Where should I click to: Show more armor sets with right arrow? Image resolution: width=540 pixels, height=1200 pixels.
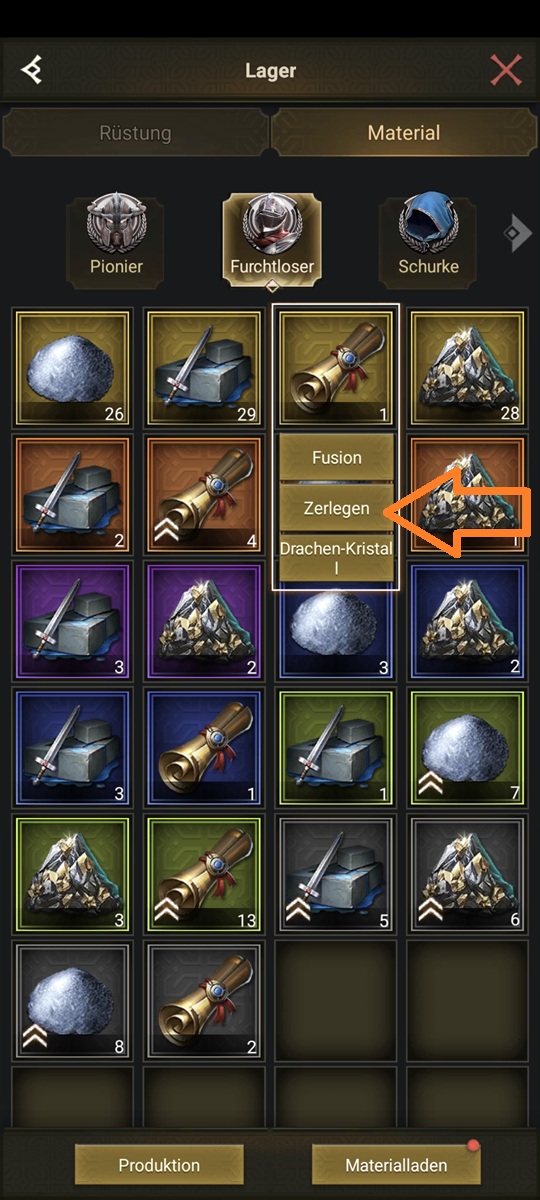click(517, 234)
